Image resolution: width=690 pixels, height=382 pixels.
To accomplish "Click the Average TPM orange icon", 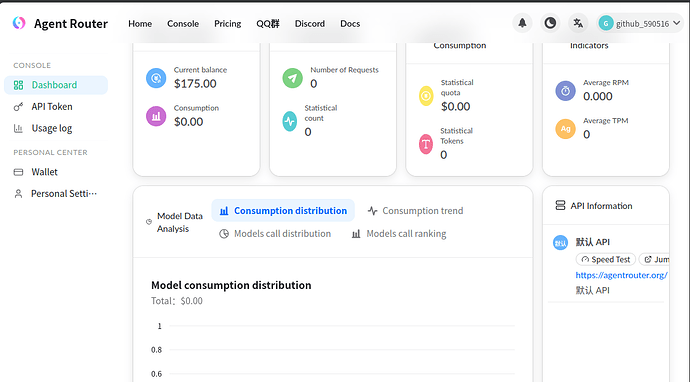I will 565,129.
